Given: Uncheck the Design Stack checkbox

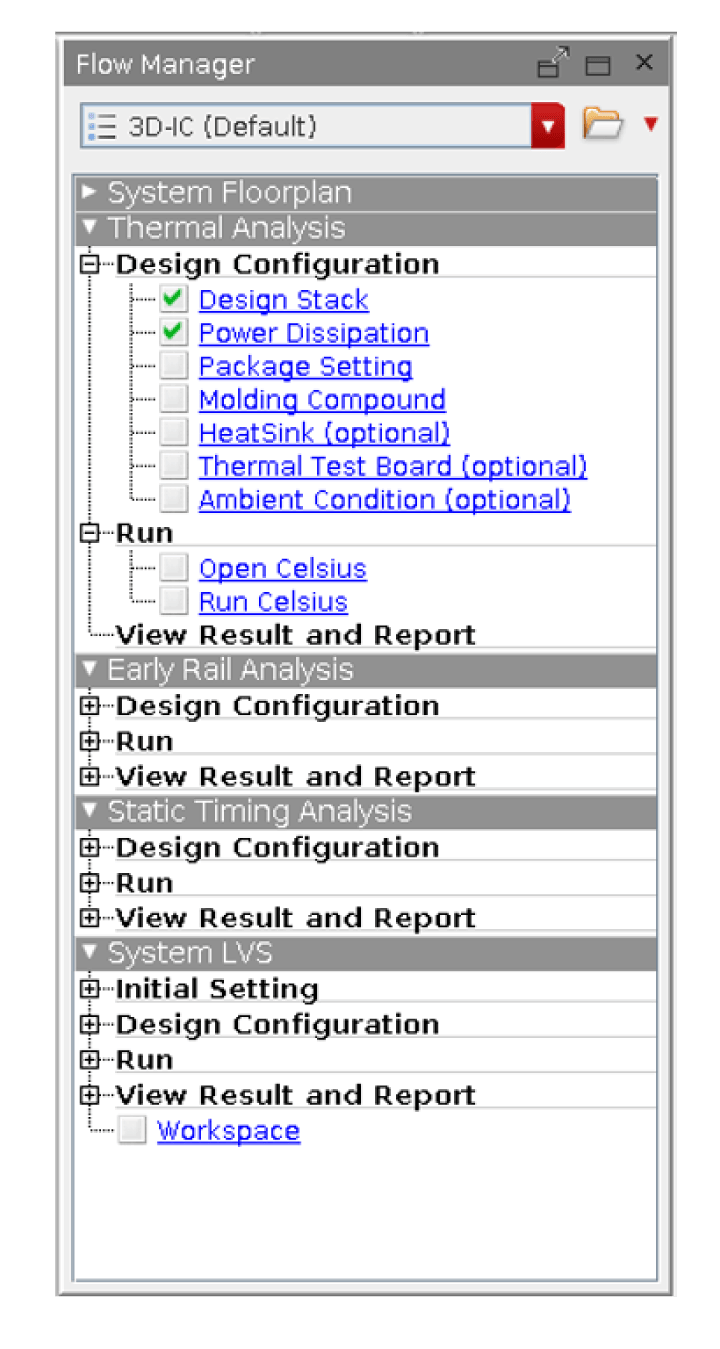Looking at the screenshot, I should pyautogui.click(x=174, y=299).
